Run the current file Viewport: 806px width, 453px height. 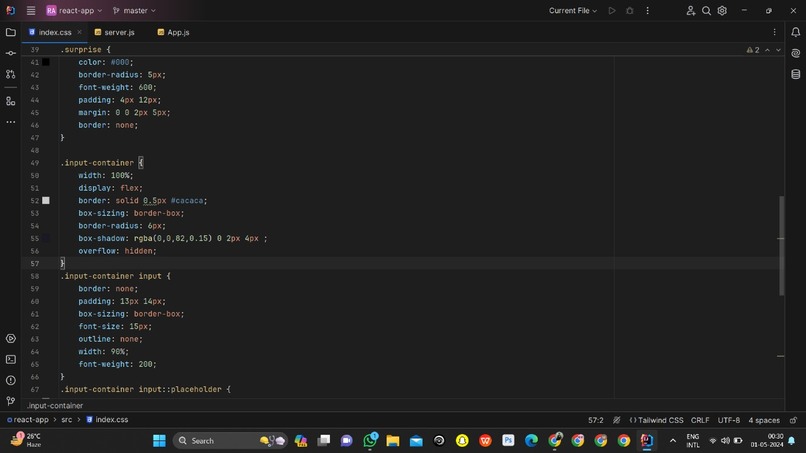[x=612, y=10]
